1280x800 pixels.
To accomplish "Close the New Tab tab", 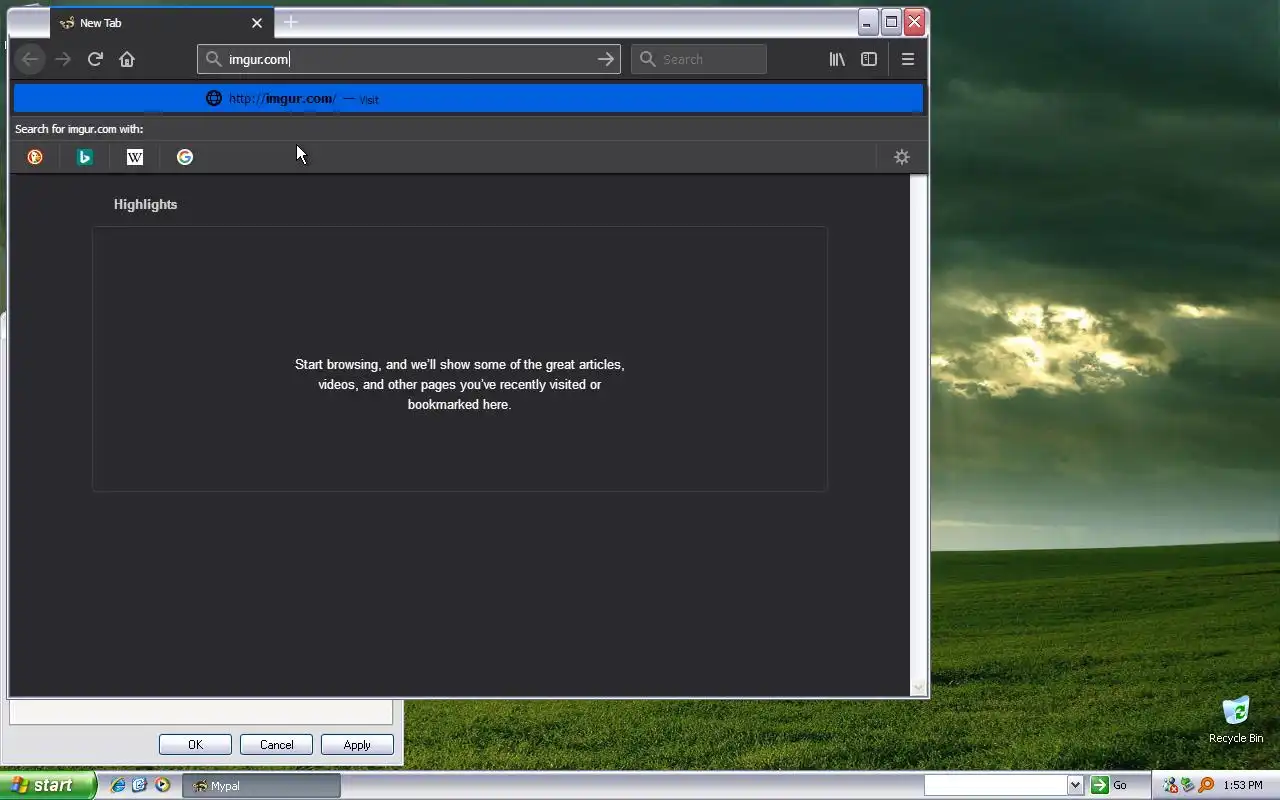I will (x=257, y=23).
